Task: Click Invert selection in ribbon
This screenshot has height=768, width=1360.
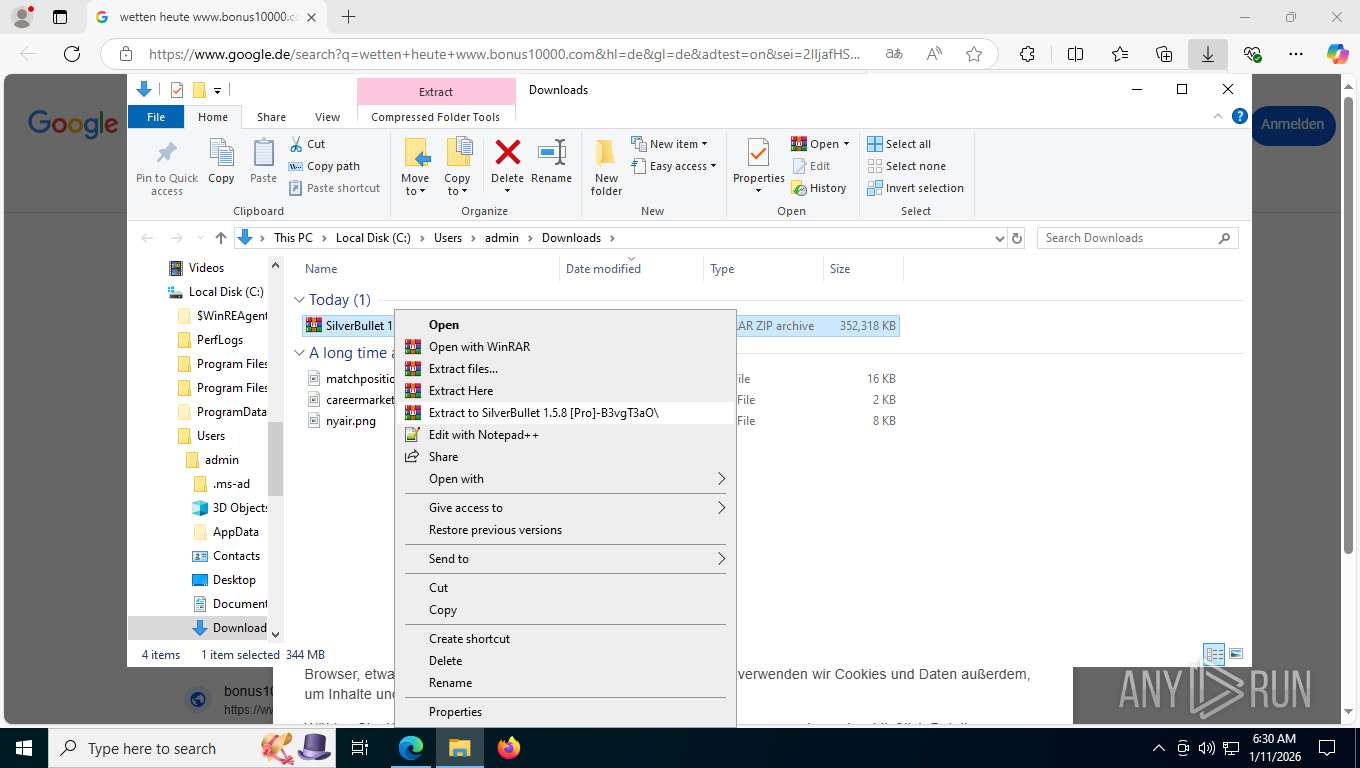Action: 915,188
